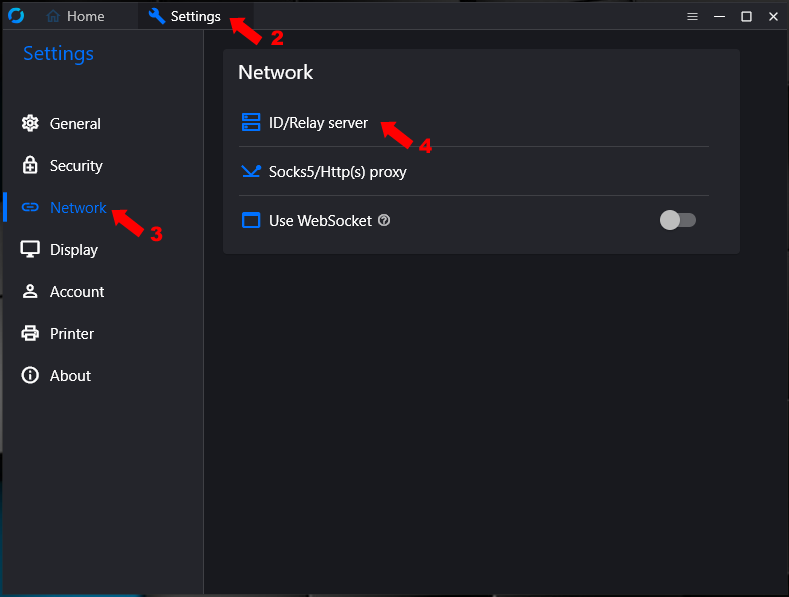
Task: Click the Network link icon
Action: [x=30, y=208]
